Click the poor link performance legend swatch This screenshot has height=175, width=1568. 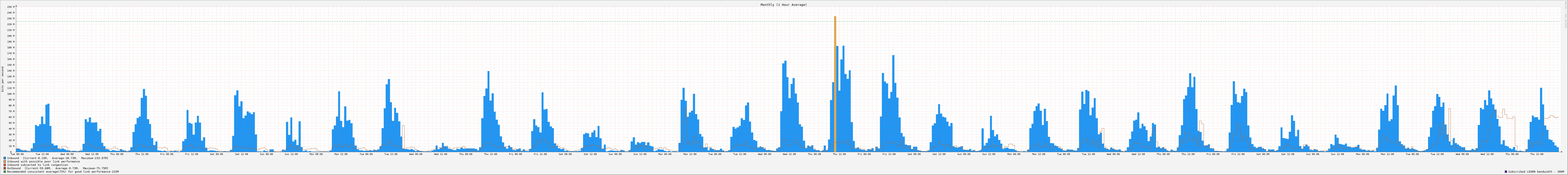tap(5, 162)
